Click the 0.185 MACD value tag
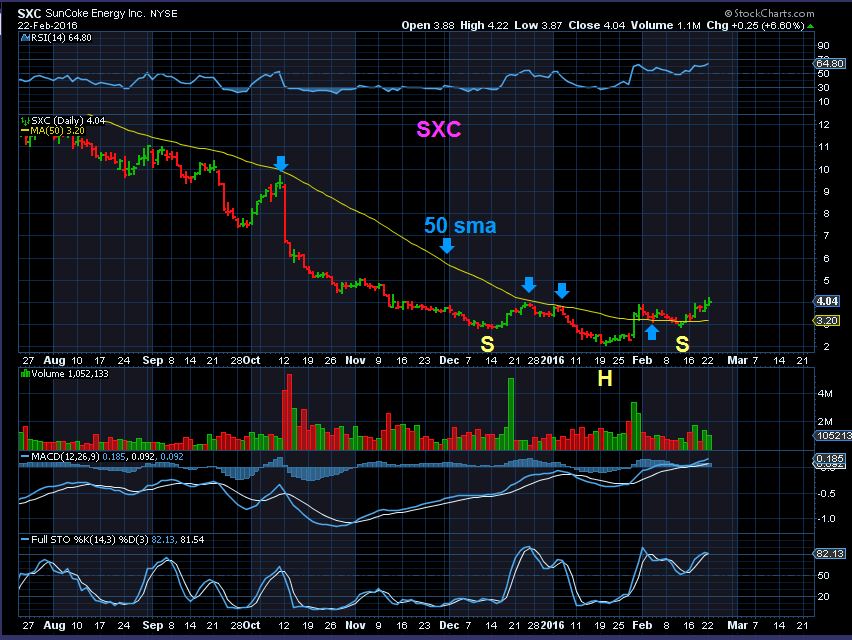This screenshot has height=640, width=852. tap(830, 459)
